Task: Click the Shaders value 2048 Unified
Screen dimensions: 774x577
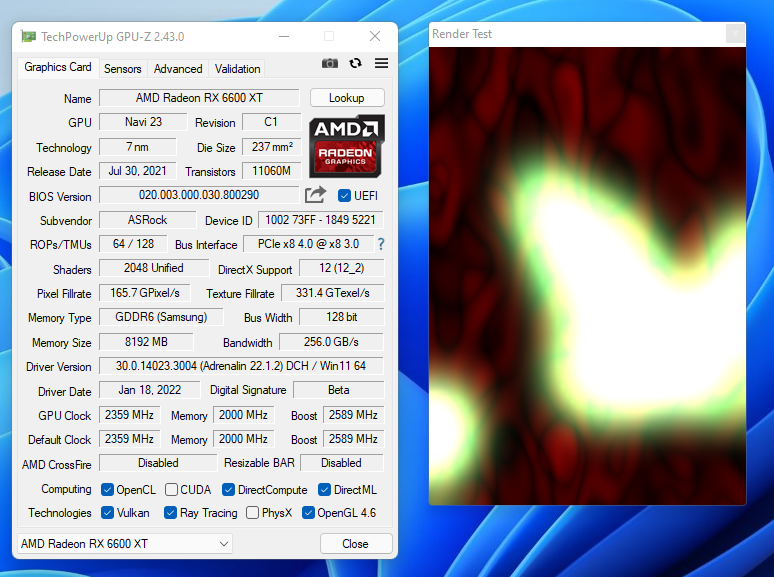Action: pyautogui.click(x=154, y=268)
